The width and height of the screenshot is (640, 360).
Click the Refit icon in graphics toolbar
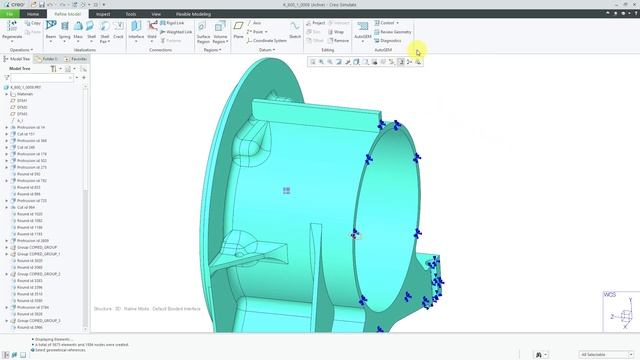click(313, 62)
